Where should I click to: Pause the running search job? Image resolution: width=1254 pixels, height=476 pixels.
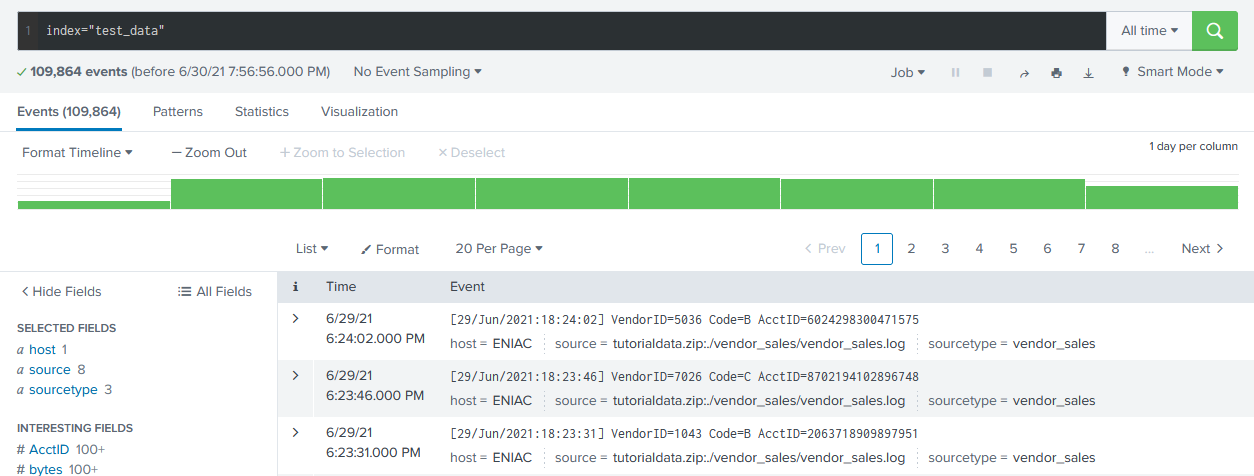coord(955,73)
